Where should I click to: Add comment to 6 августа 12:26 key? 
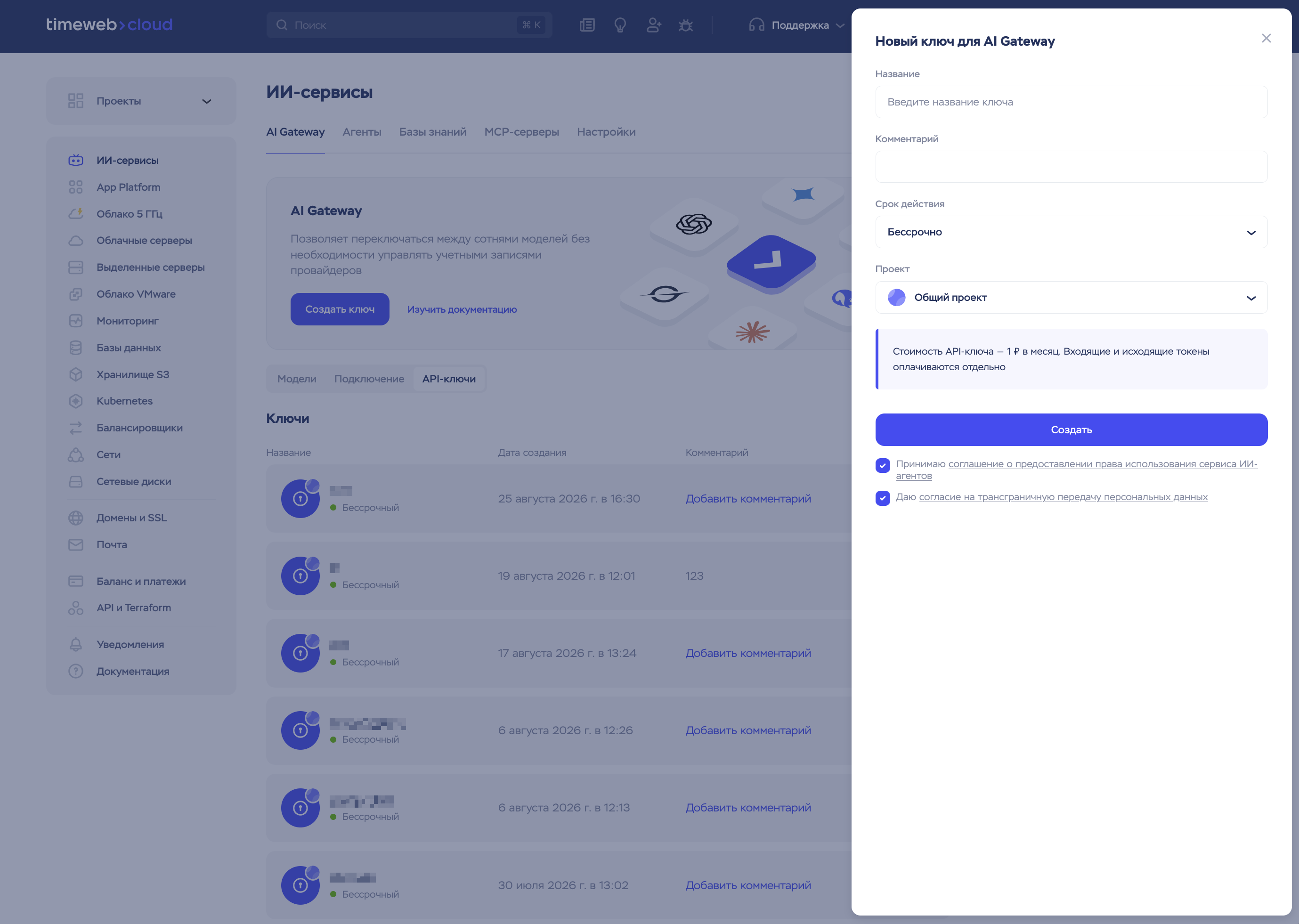(x=747, y=730)
